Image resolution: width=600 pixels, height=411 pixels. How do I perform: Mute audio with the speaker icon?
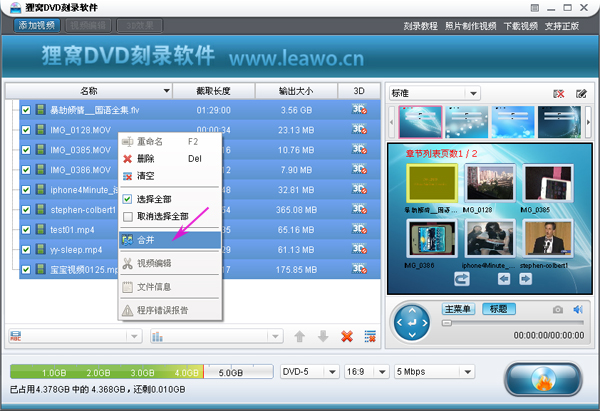pyautogui.click(x=578, y=309)
